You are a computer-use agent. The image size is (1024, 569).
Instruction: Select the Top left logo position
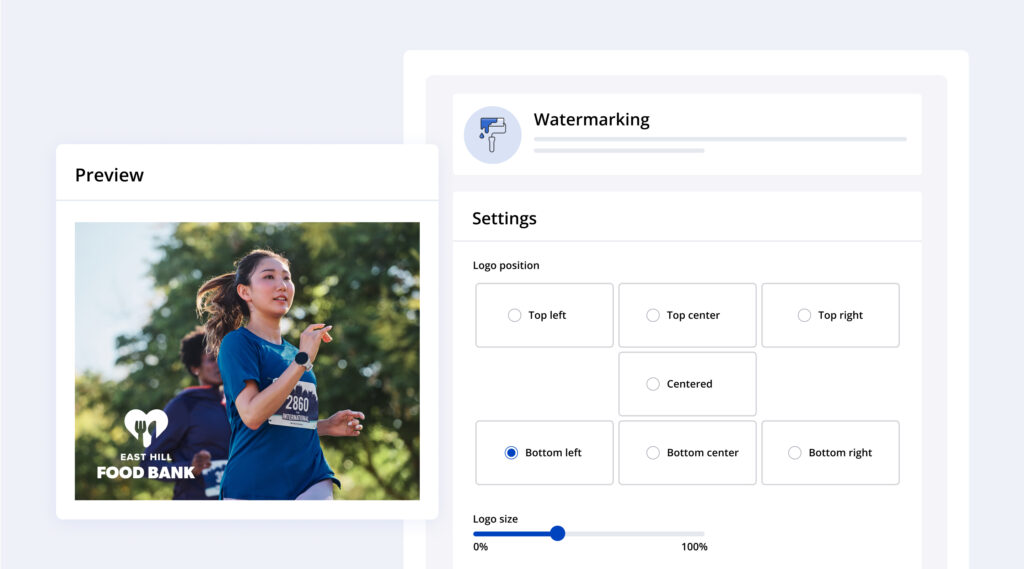click(x=515, y=315)
